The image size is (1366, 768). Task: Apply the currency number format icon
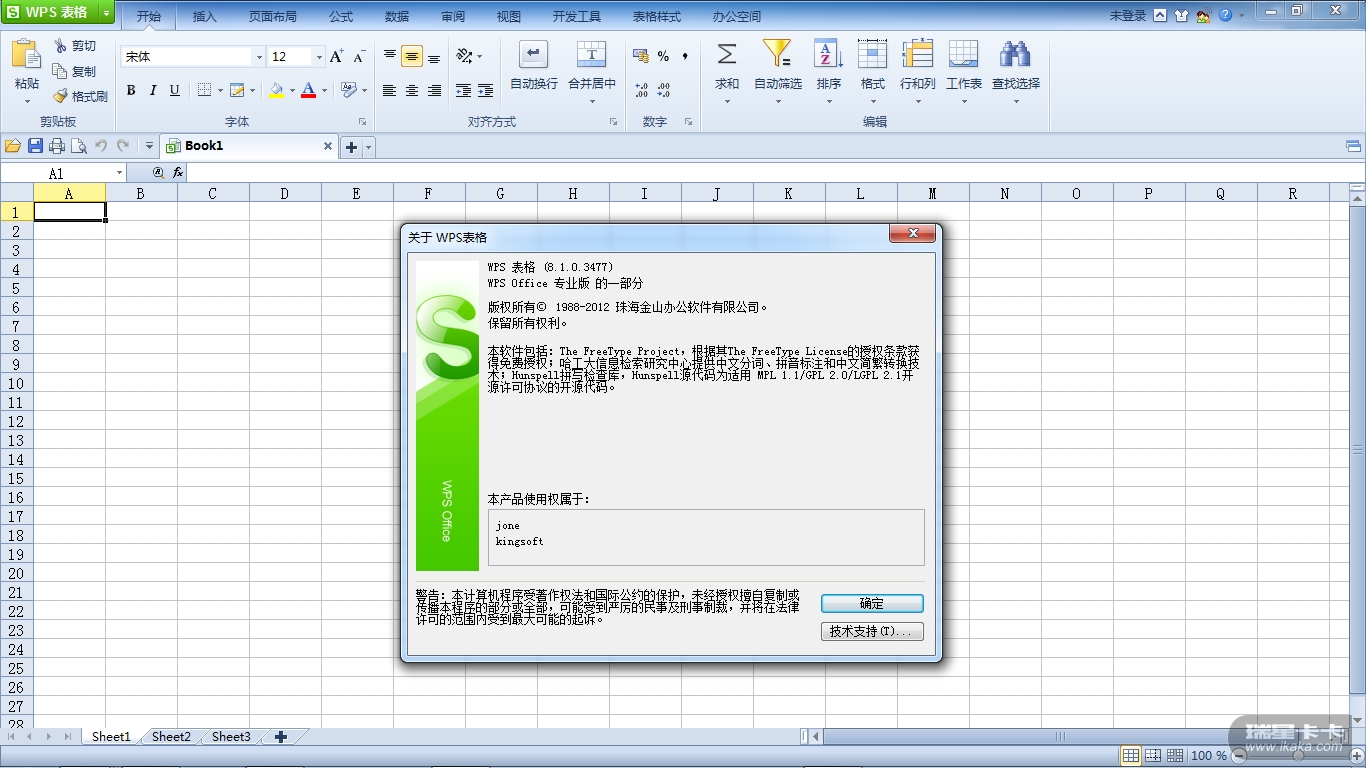[x=641, y=57]
